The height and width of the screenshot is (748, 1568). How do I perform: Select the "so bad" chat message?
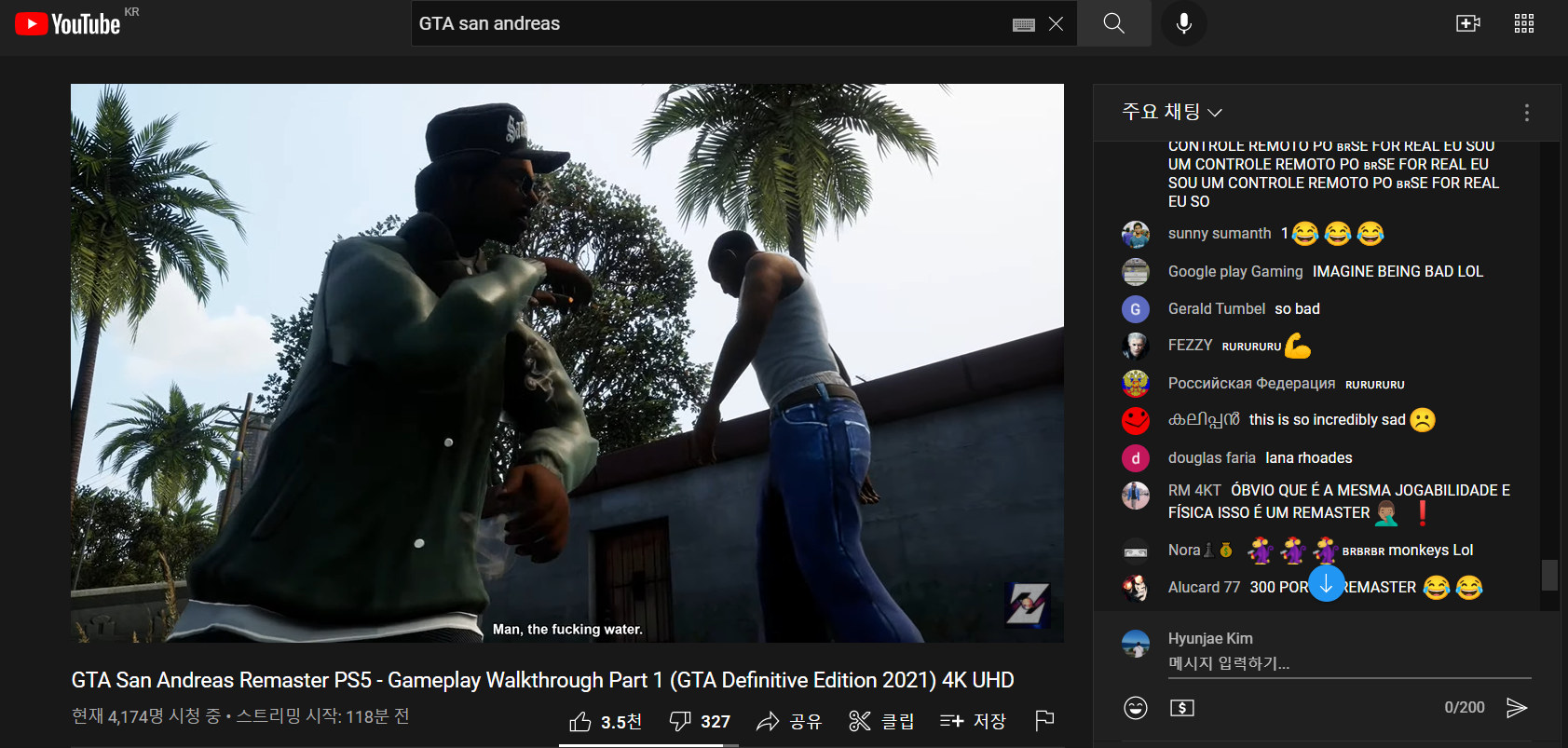tap(1297, 308)
